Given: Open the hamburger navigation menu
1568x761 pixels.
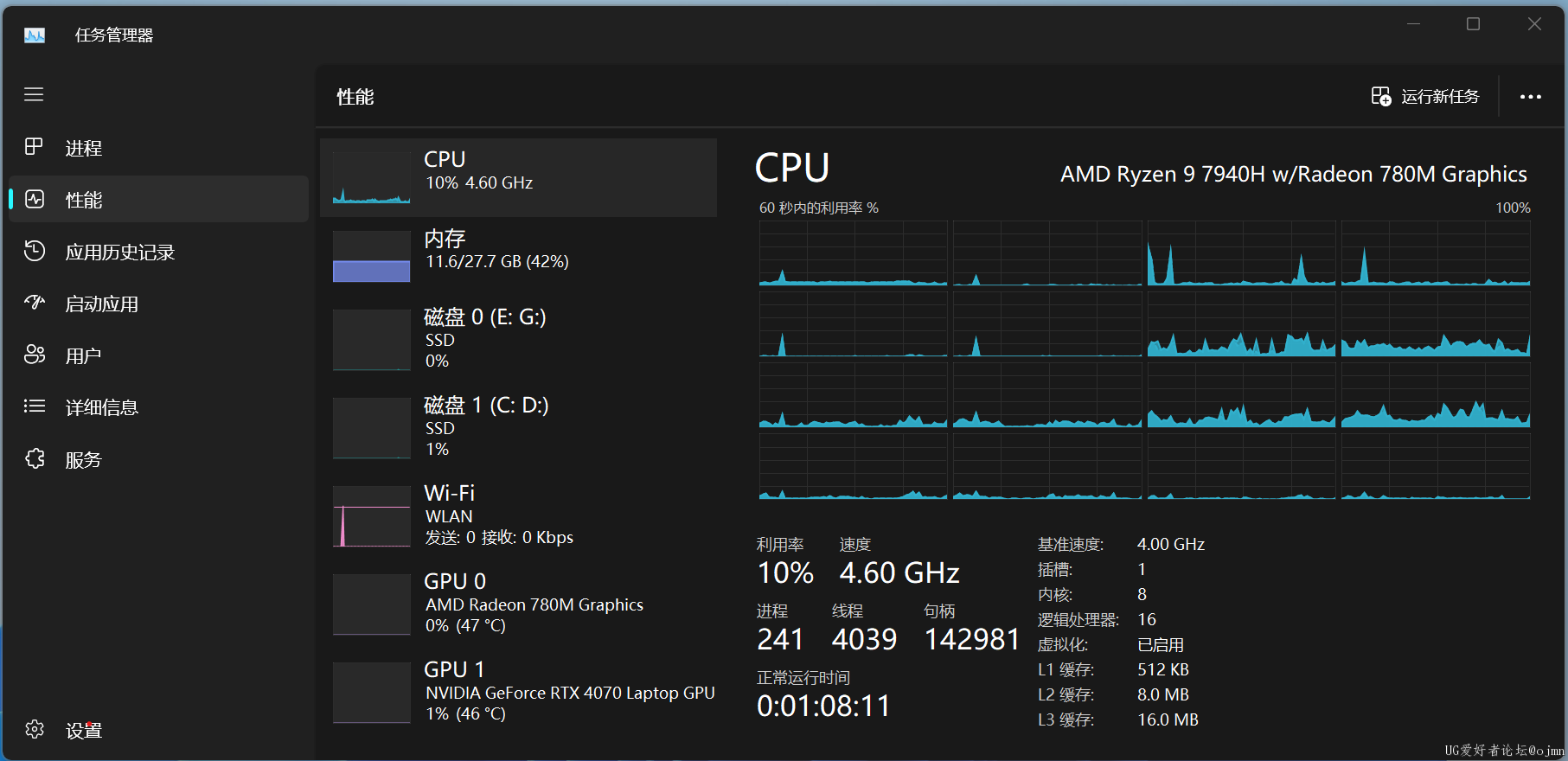Looking at the screenshot, I should 34,94.
